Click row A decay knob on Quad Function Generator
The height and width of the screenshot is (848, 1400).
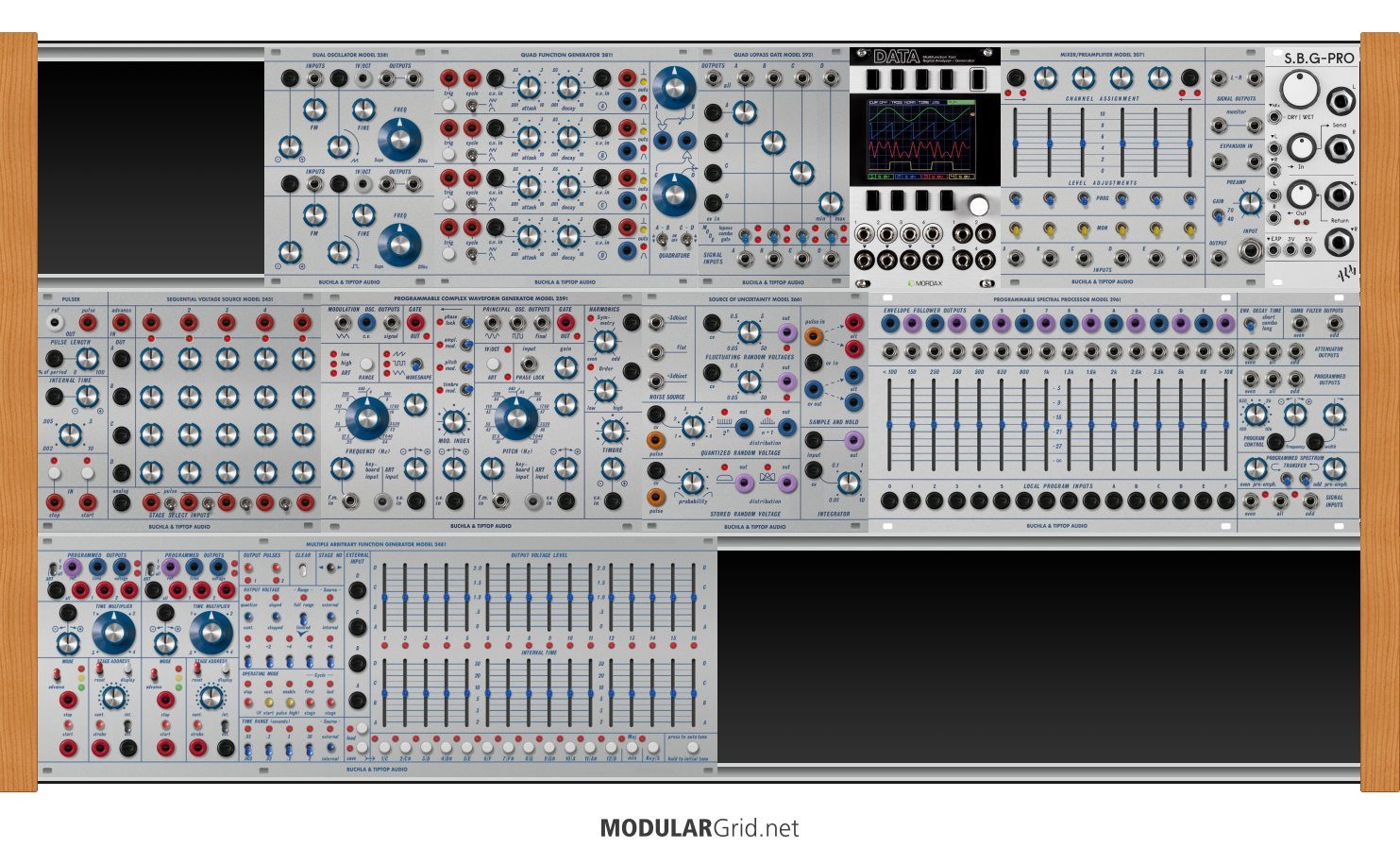click(x=567, y=88)
